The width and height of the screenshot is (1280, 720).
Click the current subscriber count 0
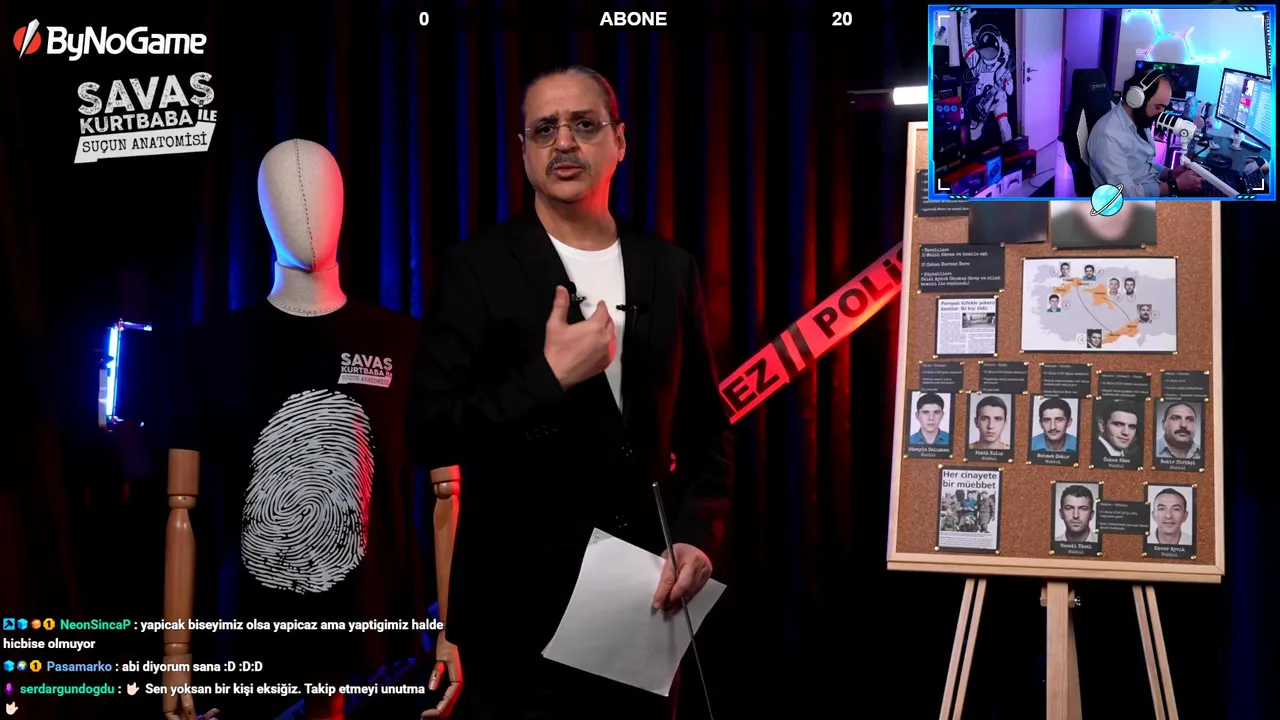(x=424, y=19)
